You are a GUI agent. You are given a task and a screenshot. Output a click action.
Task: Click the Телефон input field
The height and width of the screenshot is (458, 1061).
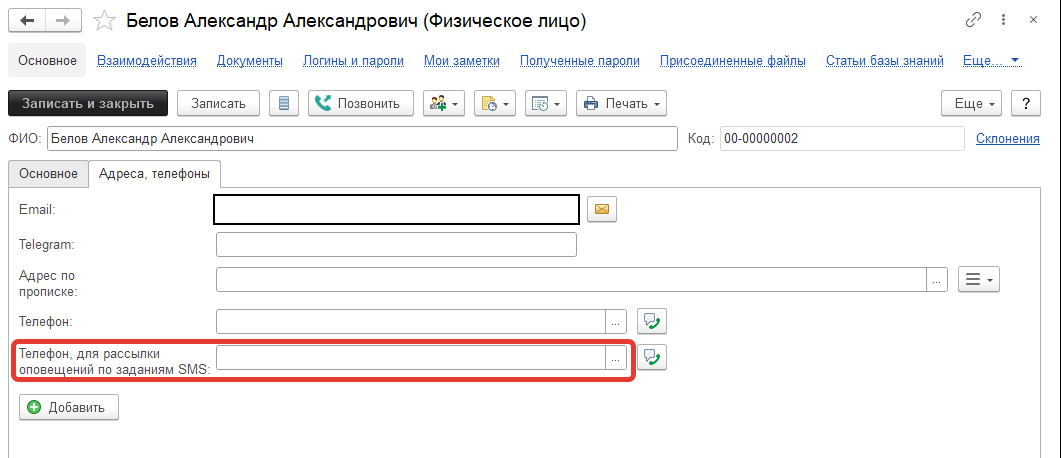(x=411, y=322)
